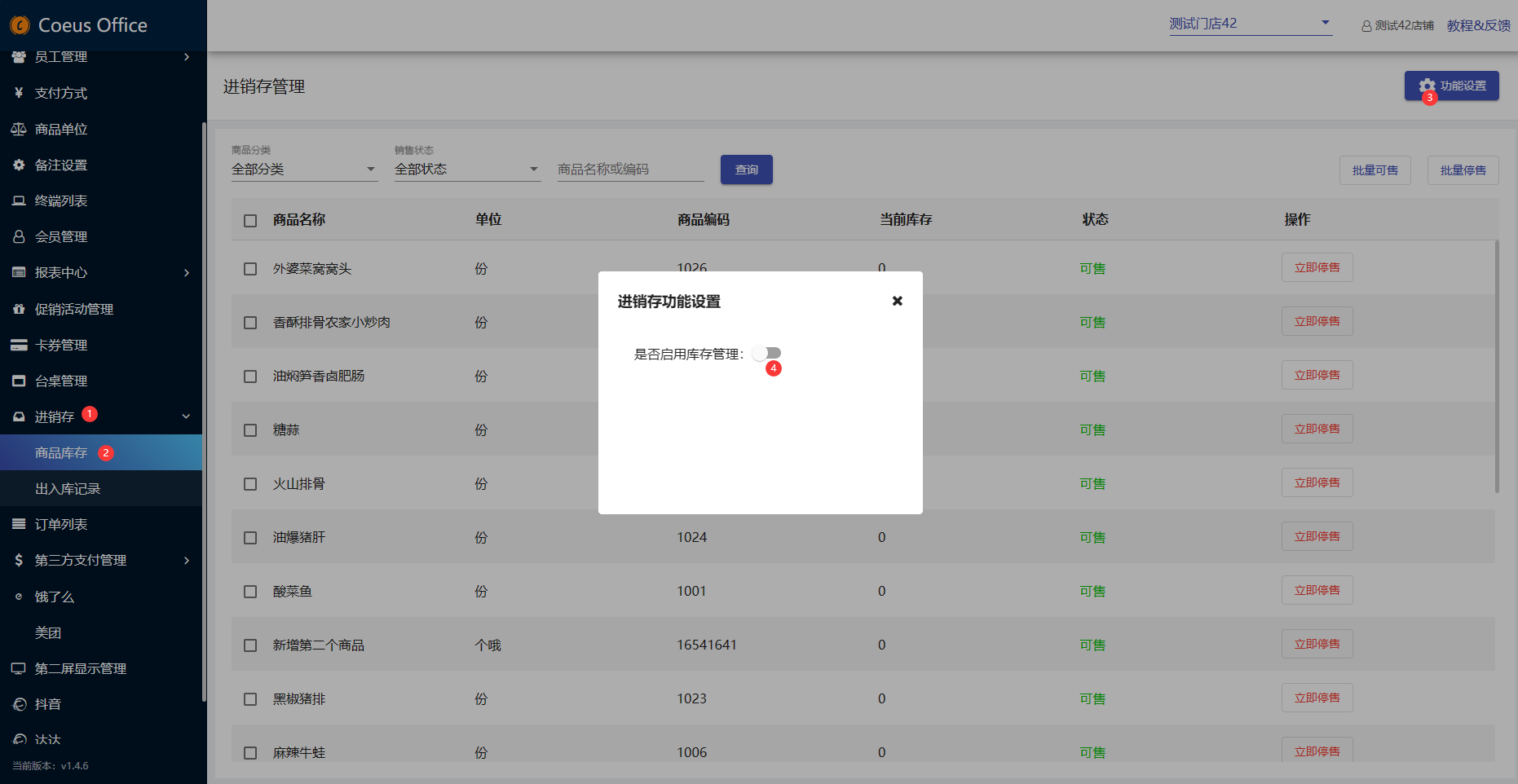Click the dollar icon beside 第三方支付管理
Viewport: 1518px width, 784px height.
(19, 560)
